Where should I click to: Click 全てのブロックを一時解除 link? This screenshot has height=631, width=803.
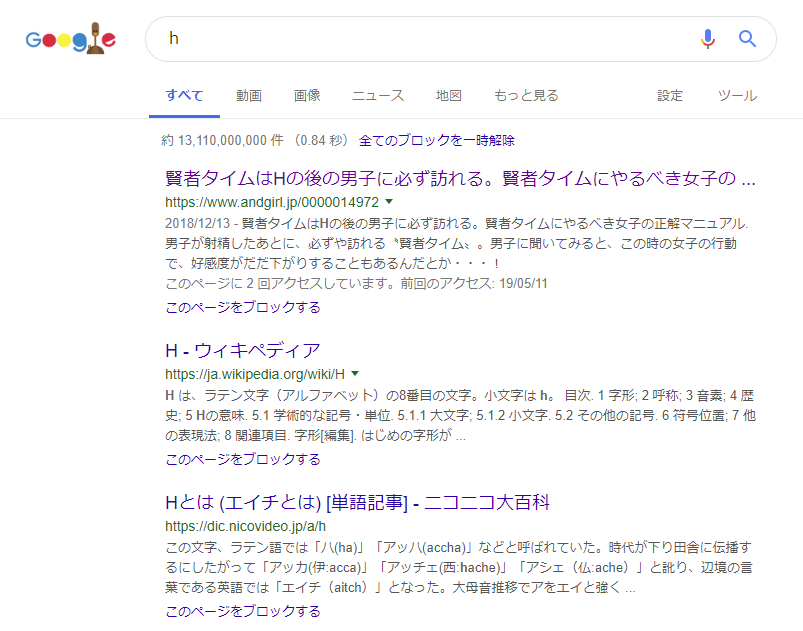pyautogui.click(x=437, y=140)
